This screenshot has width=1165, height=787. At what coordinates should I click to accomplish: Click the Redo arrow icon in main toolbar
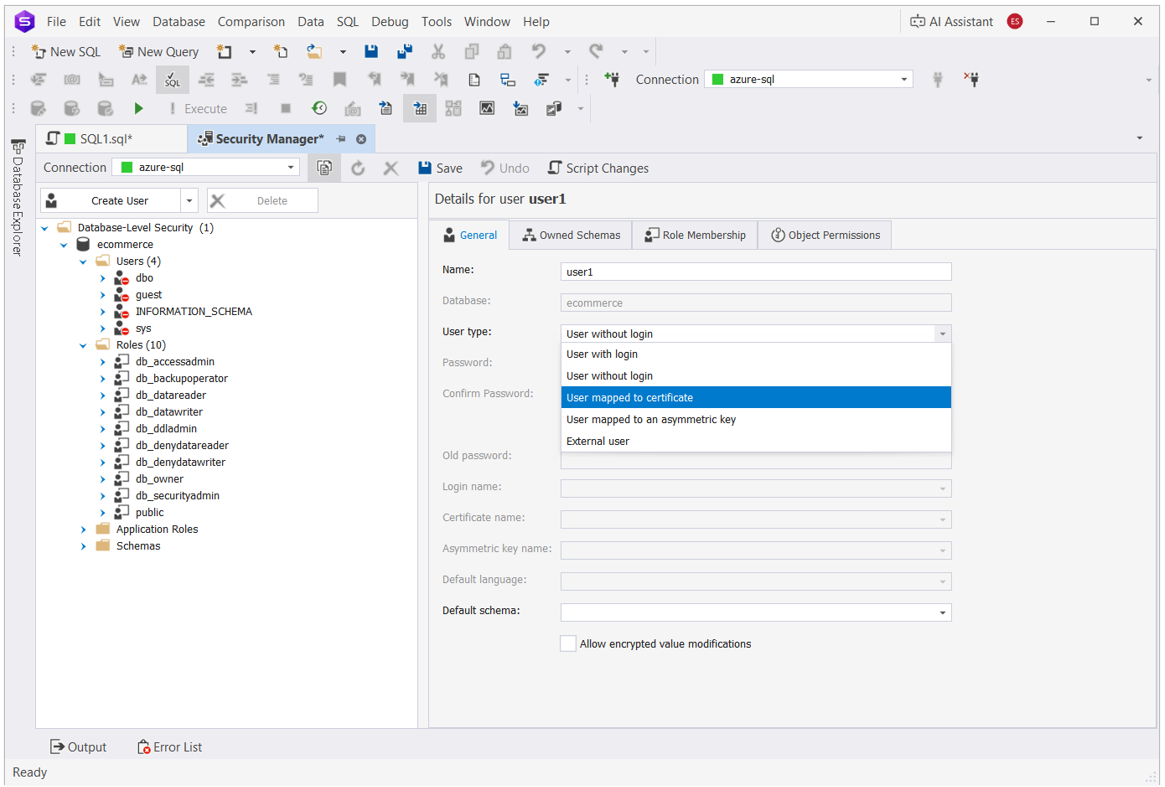tap(596, 51)
